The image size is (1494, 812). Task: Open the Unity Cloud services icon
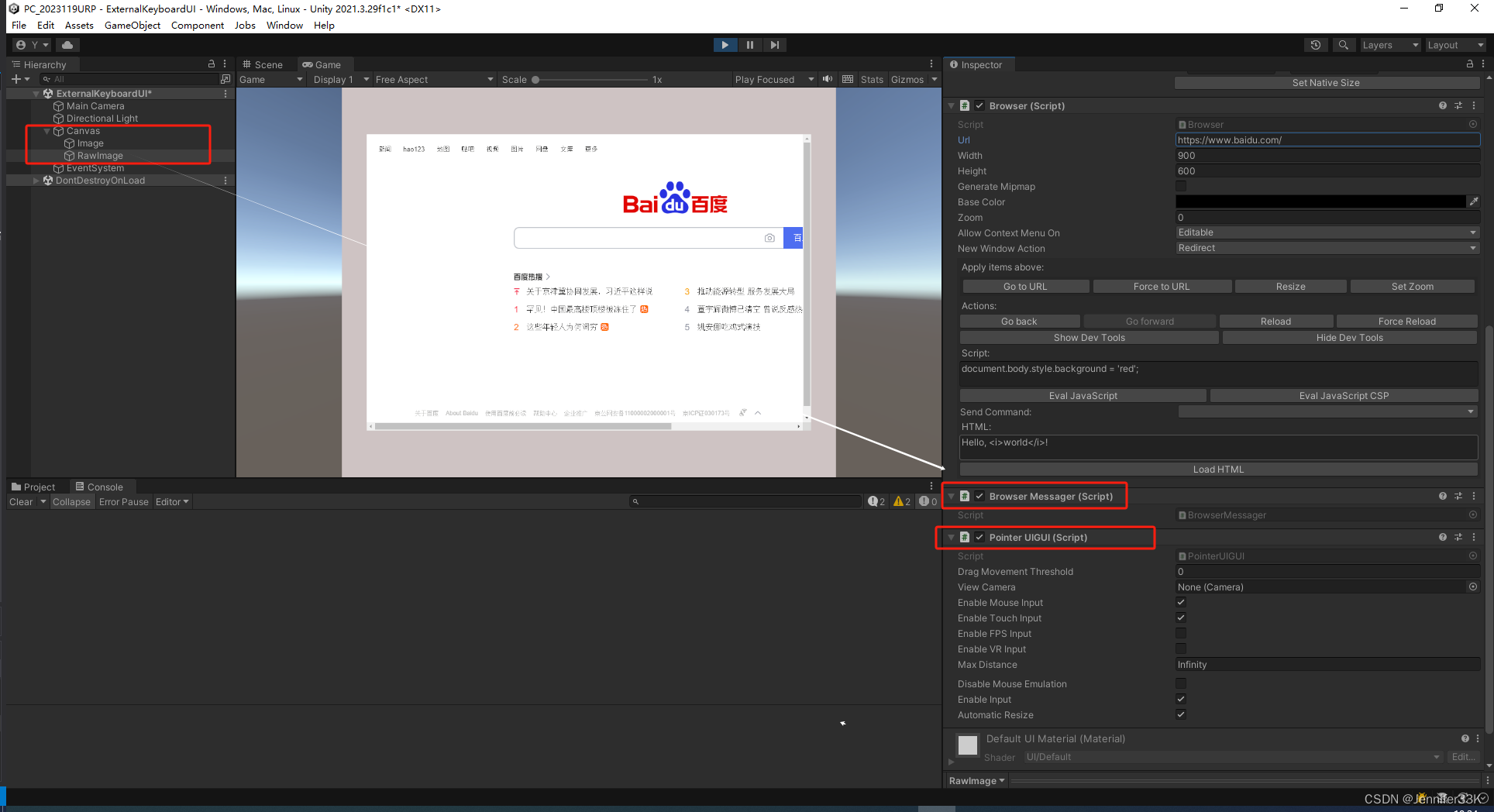point(67,45)
